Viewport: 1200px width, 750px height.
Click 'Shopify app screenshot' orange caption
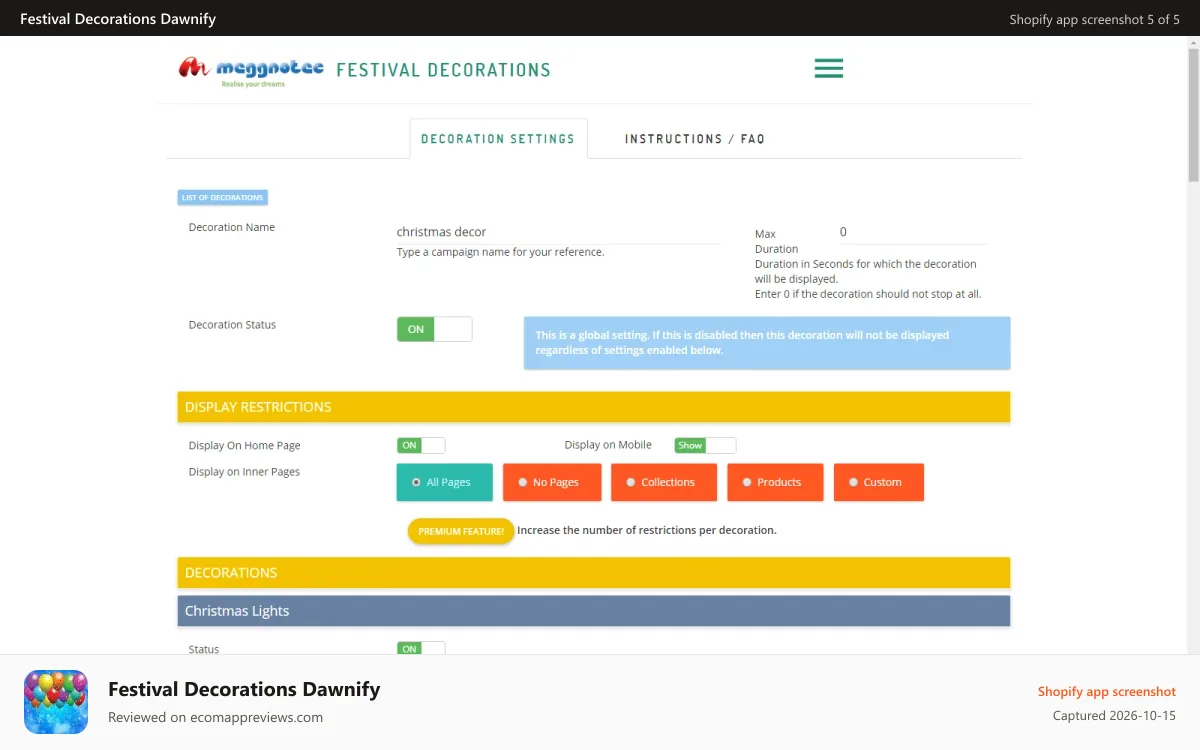[x=1107, y=691]
